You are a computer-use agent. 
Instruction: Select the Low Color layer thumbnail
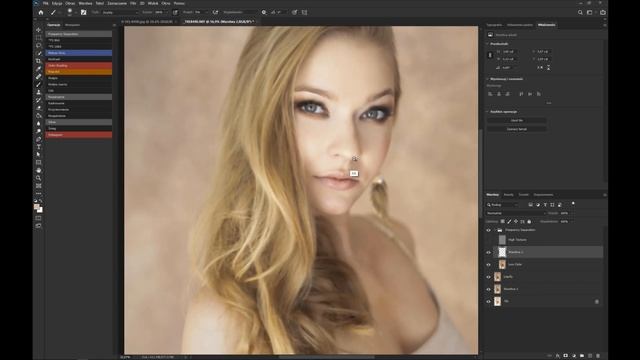click(502, 264)
